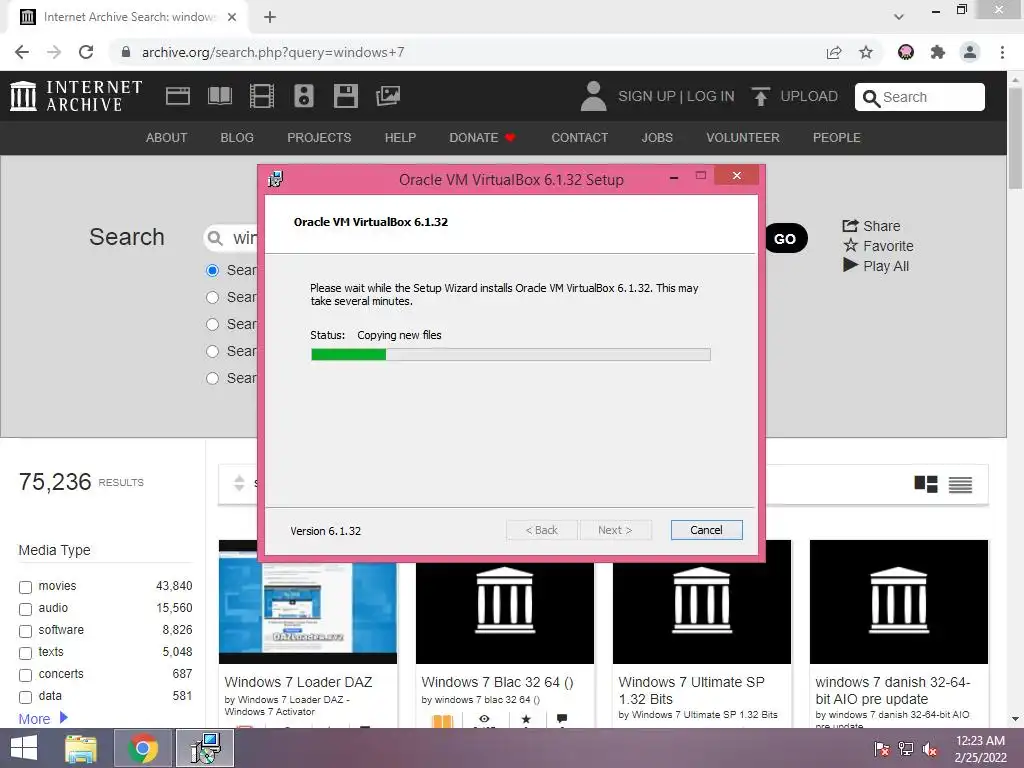
Task: Click the Share link
Action: click(x=871, y=226)
